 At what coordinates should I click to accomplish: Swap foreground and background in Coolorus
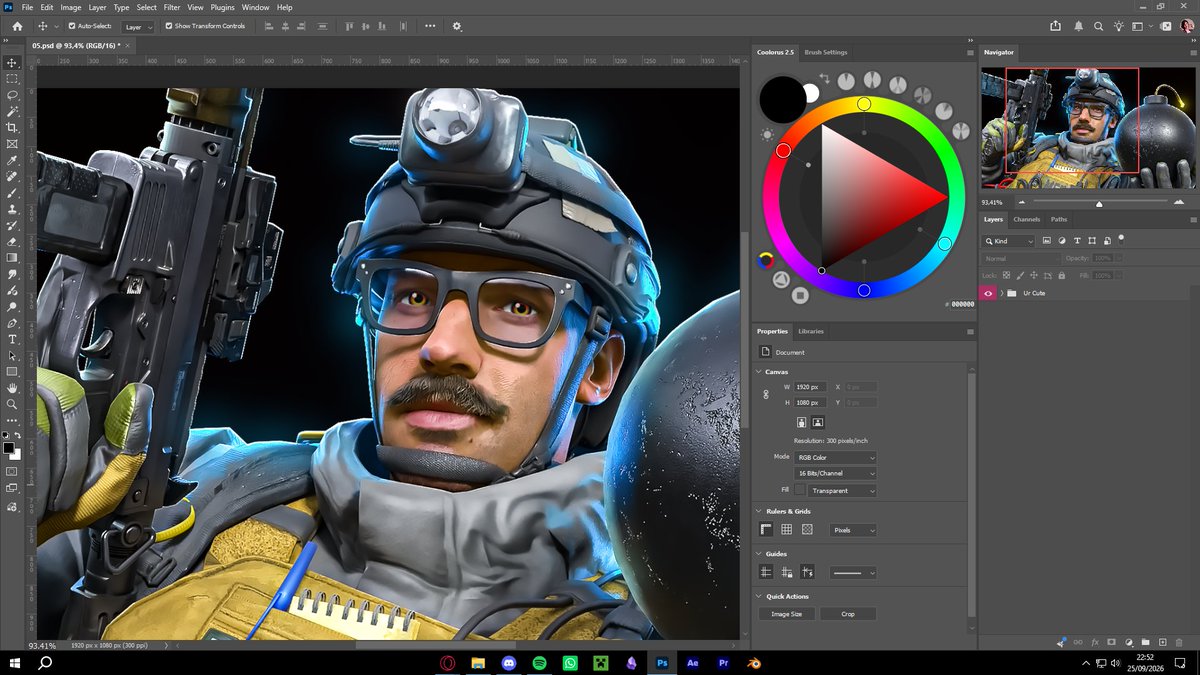(825, 77)
